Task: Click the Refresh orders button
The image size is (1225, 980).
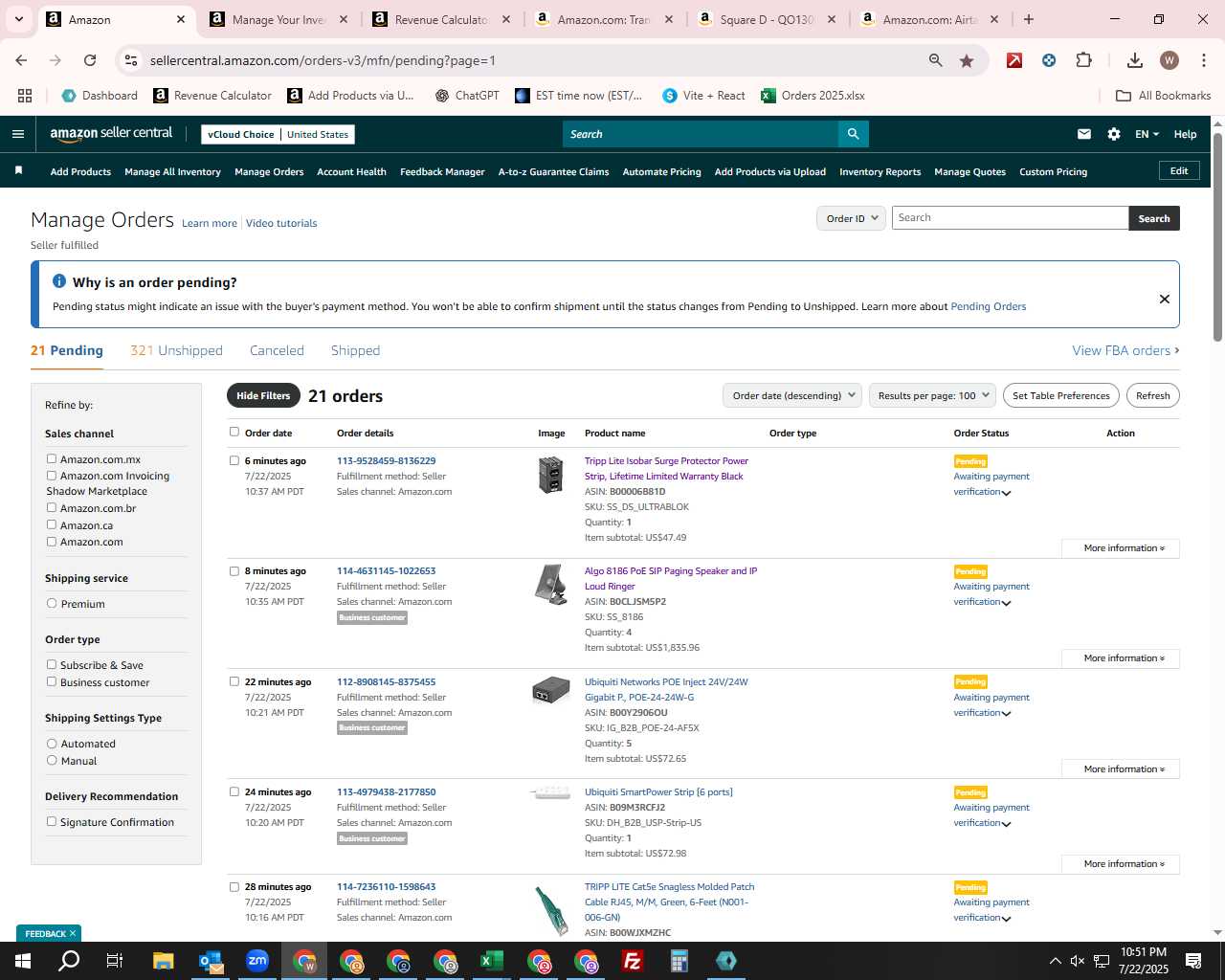Action: [x=1153, y=395]
